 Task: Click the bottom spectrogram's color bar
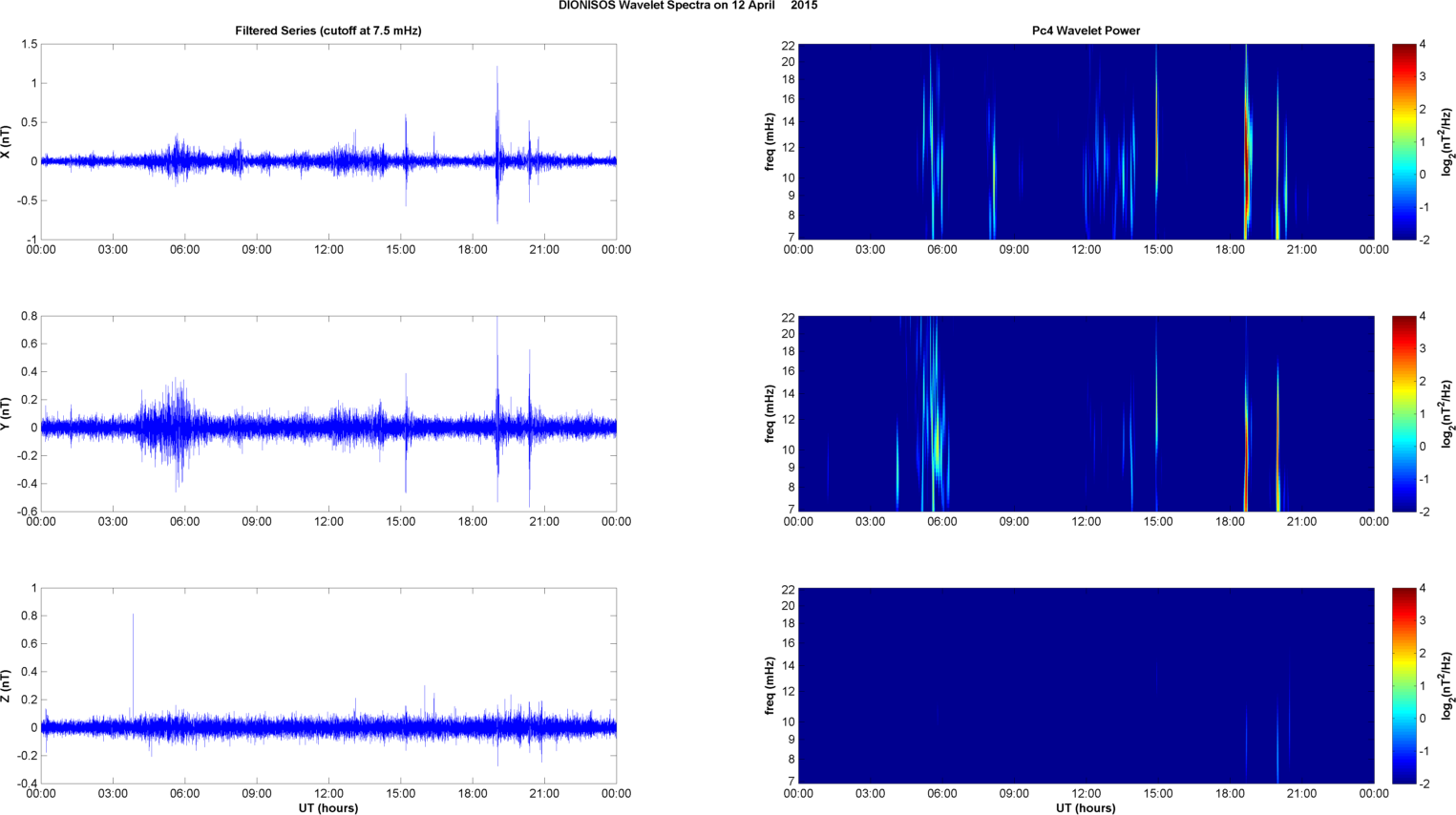tap(1403, 685)
